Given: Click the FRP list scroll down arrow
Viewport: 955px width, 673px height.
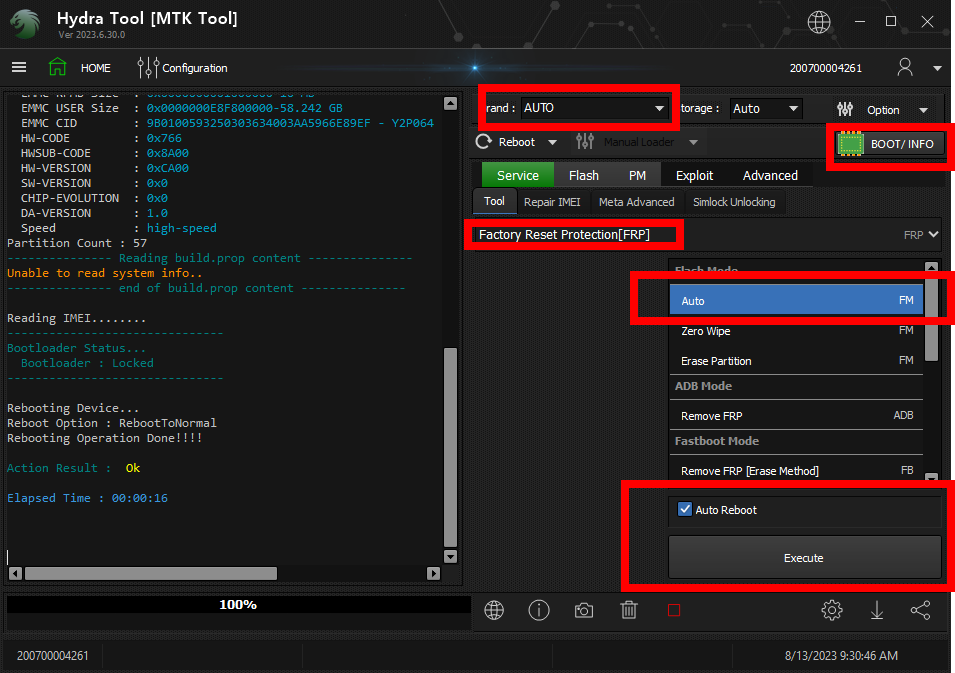Looking at the screenshot, I should click(x=931, y=477).
